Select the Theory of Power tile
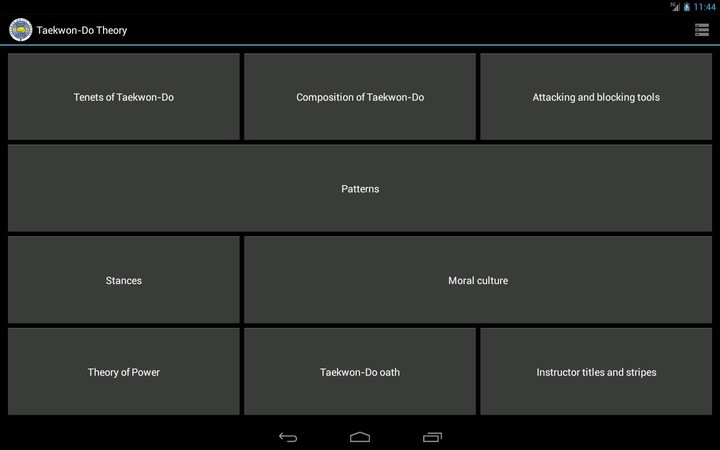The image size is (720, 450). pos(124,371)
